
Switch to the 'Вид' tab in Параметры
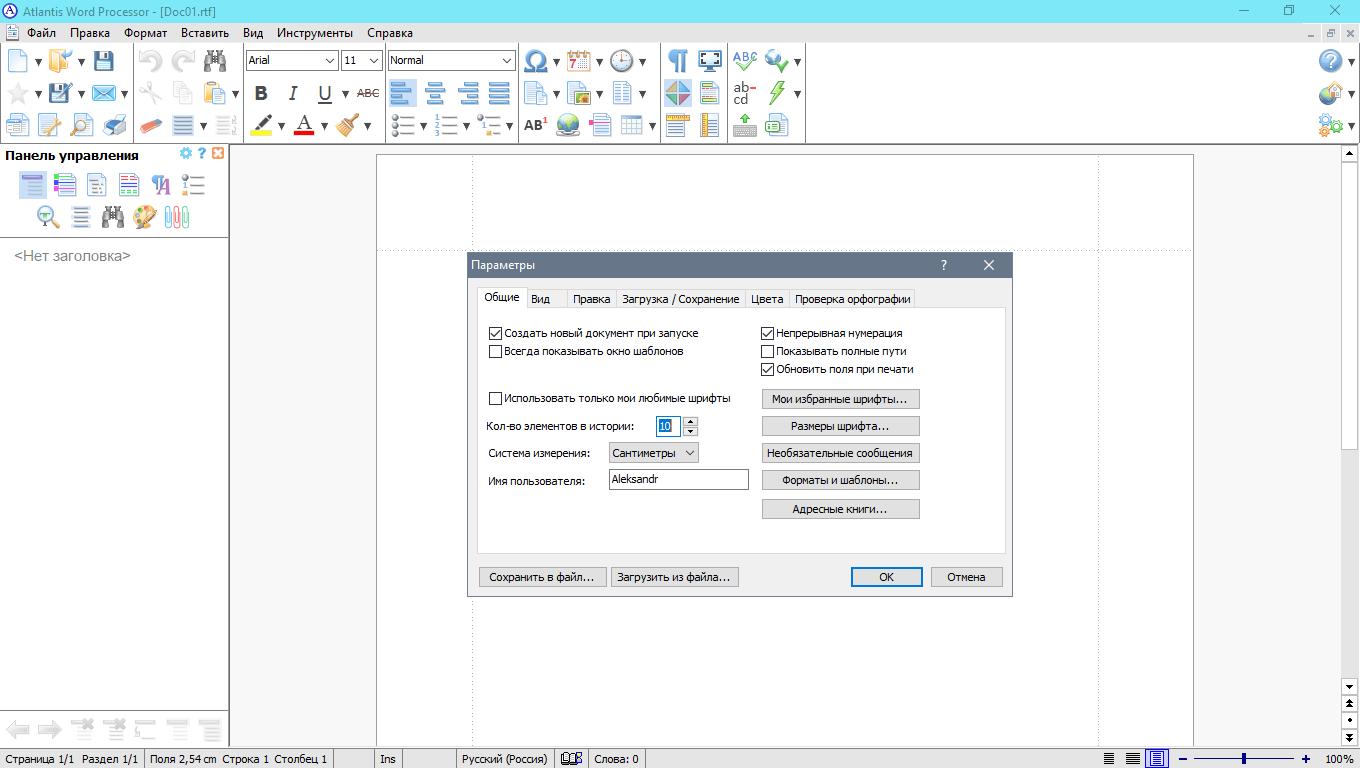(540, 299)
